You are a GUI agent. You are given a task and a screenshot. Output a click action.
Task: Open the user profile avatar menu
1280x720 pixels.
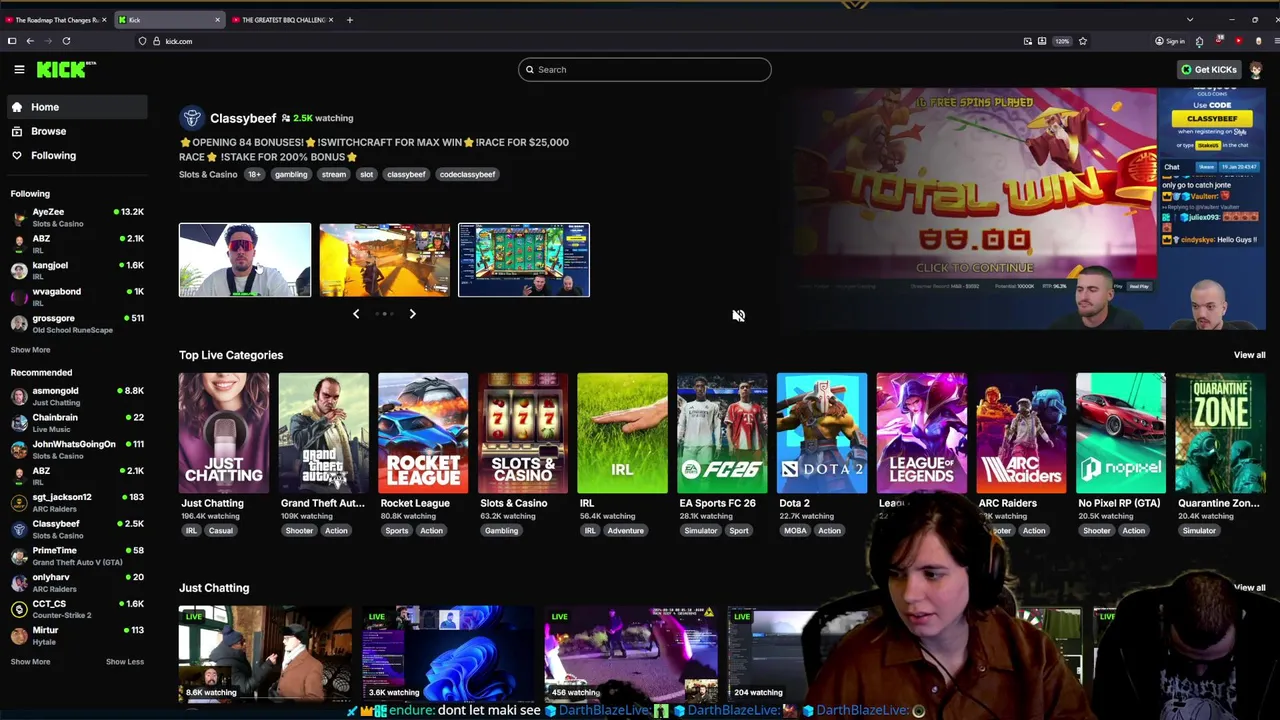pyautogui.click(x=1256, y=69)
